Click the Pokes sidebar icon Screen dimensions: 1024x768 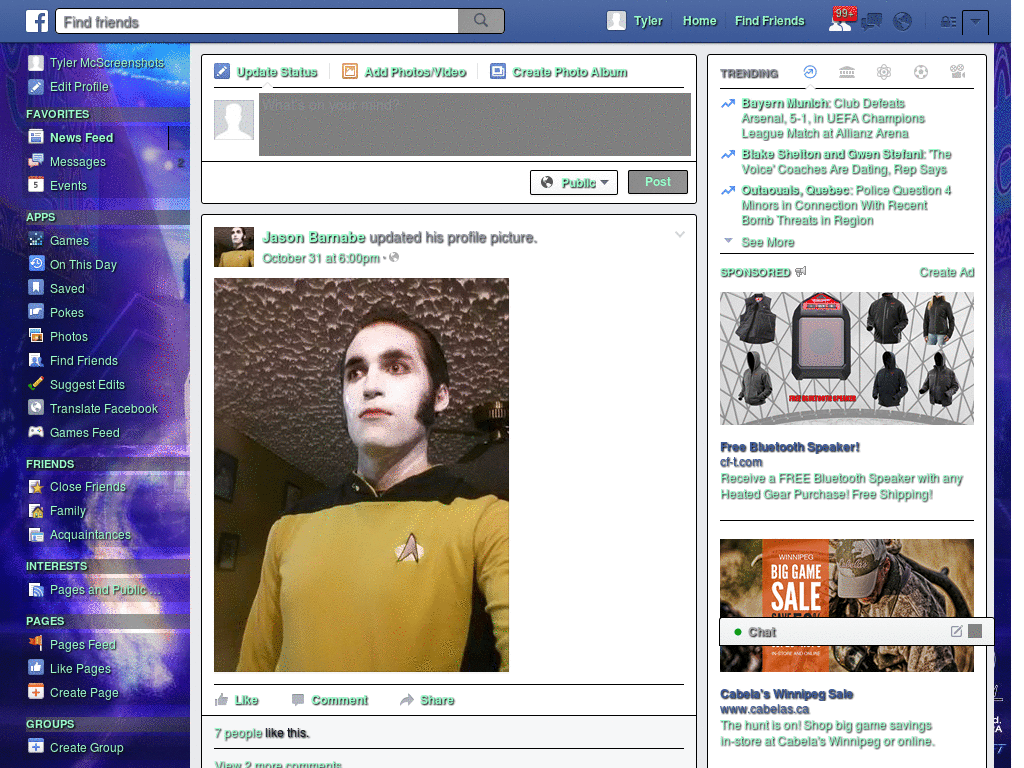click(x=36, y=312)
